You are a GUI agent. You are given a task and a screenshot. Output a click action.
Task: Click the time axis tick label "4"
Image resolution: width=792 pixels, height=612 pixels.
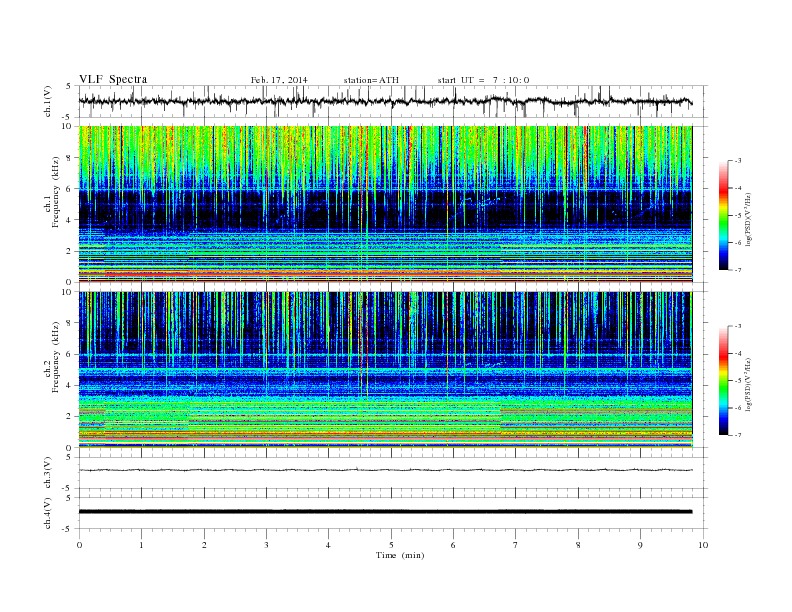click(328, 545)
